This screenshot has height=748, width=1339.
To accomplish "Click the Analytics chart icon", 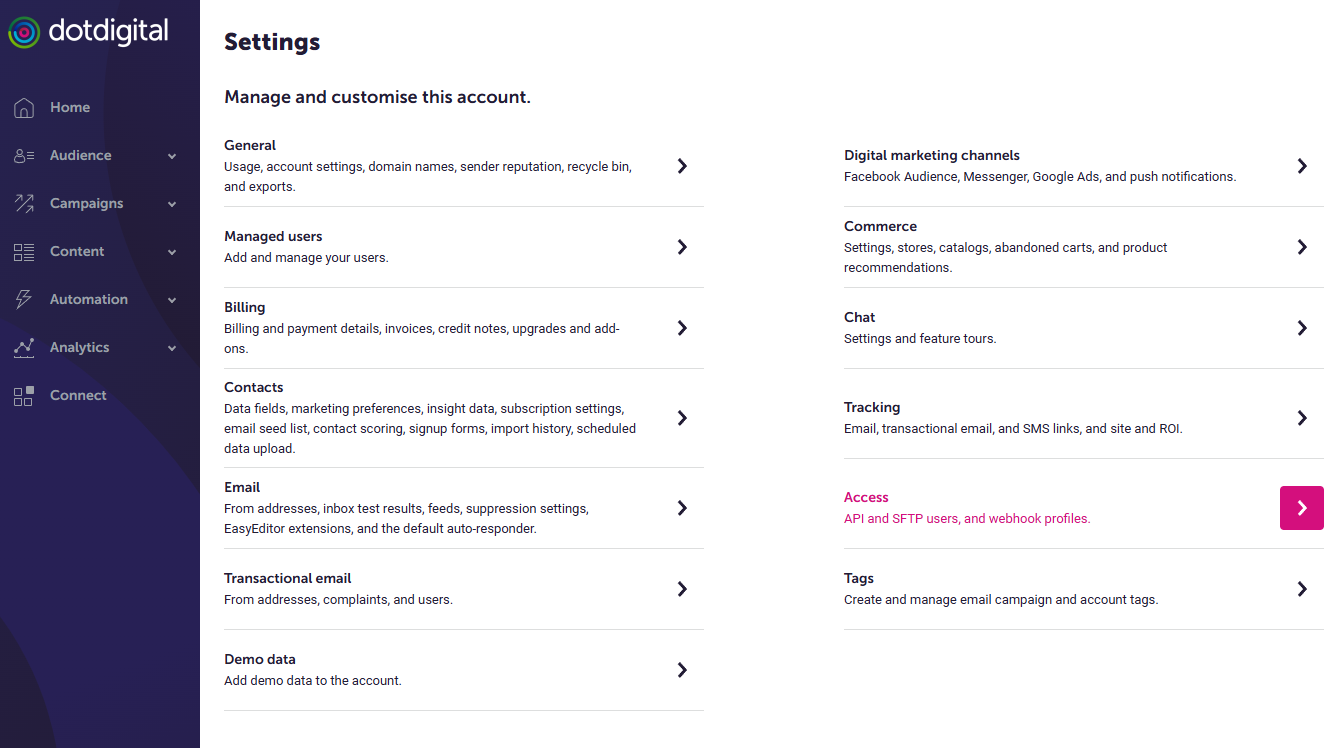I will coord(24,348).
